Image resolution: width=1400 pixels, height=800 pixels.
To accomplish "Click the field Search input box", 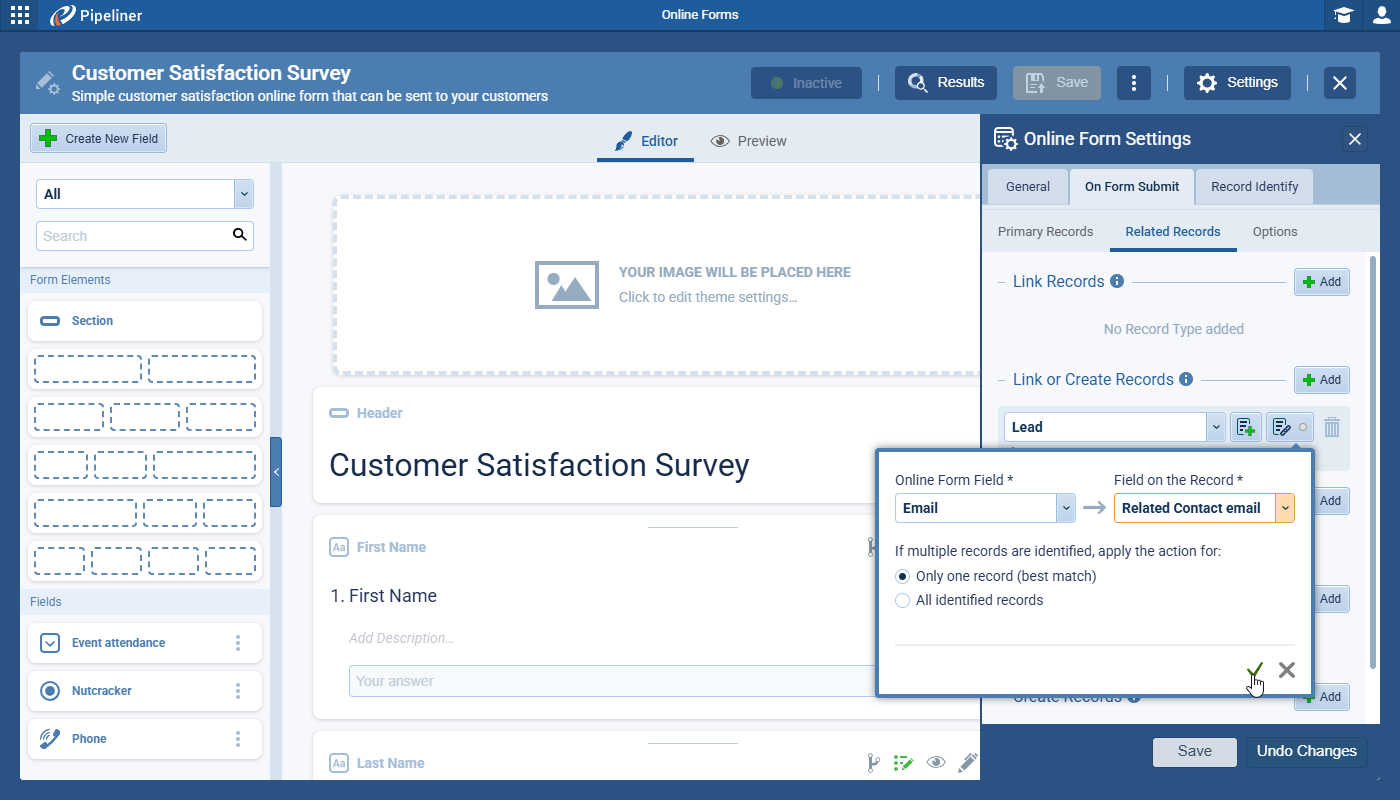I will coord(134,236).
